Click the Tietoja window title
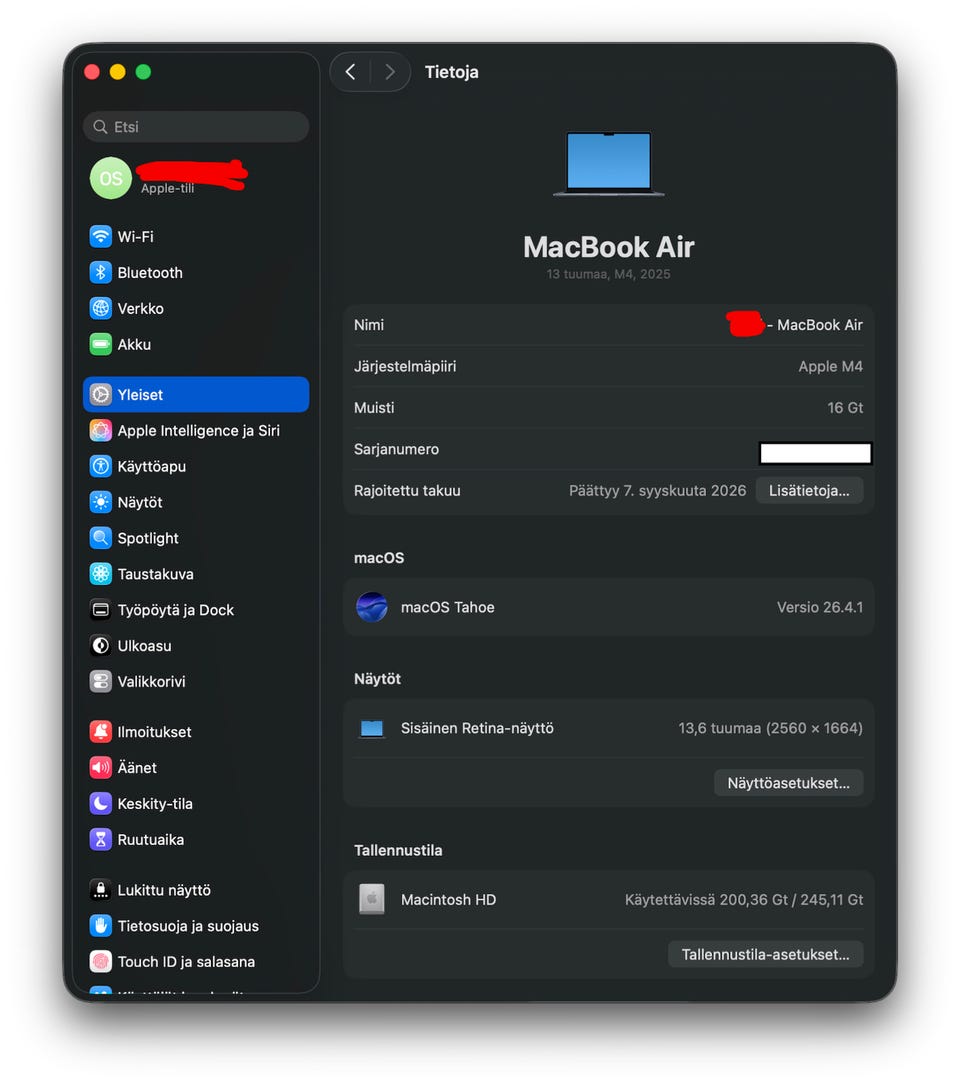The image size is (960, 1086). click(452, 72)
